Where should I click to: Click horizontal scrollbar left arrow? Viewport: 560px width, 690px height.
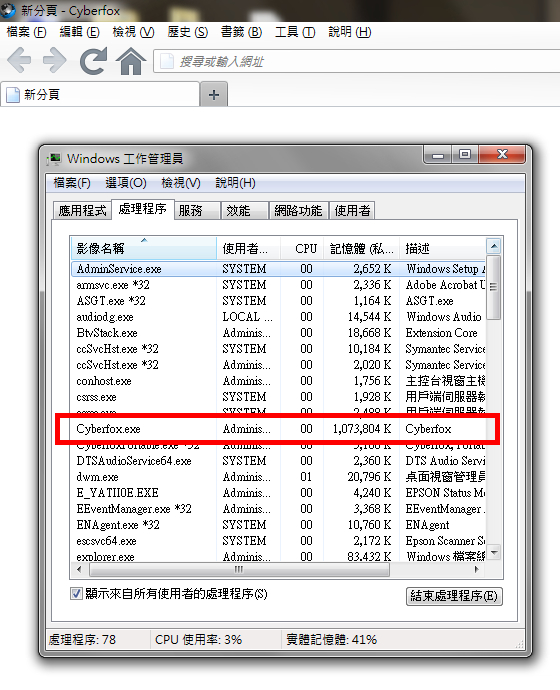[x=79, y=569]
